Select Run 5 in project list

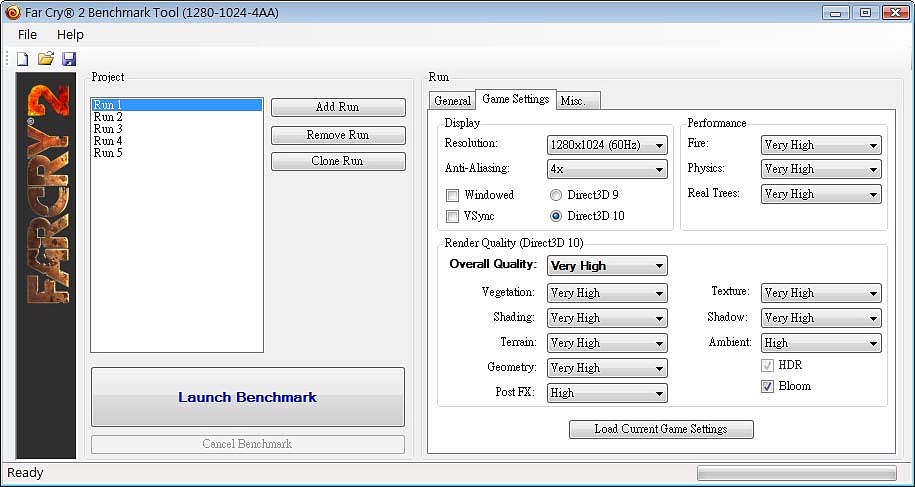click(x=177, y=153)
